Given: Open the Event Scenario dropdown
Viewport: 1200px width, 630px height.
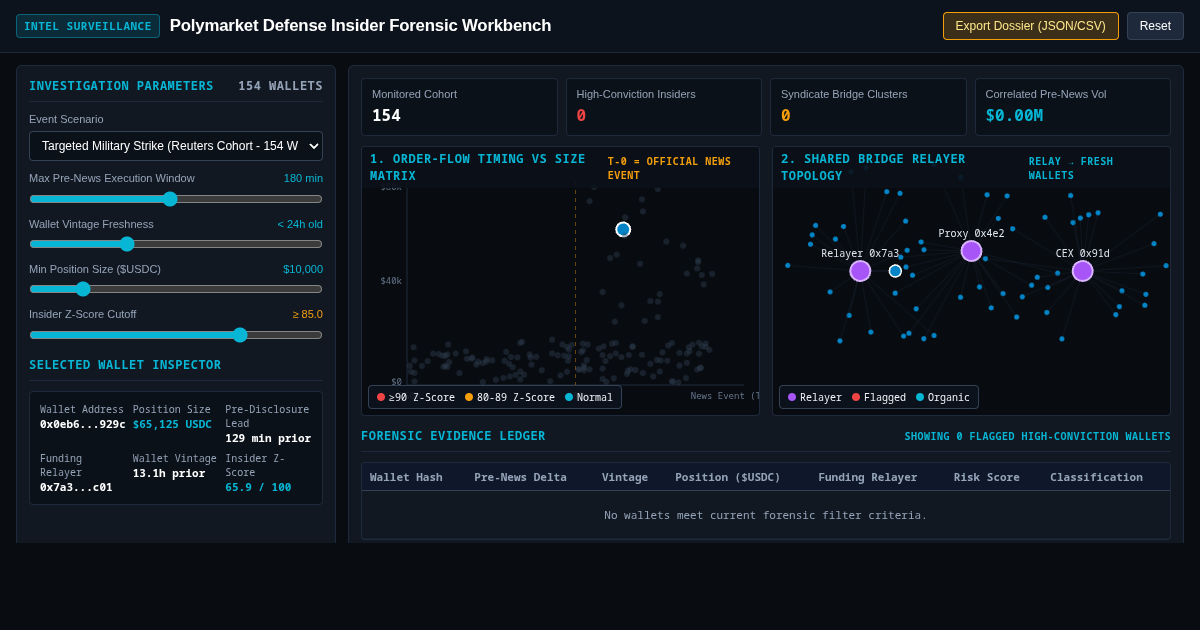Looking at the screenshot, I should coord(176,146).
